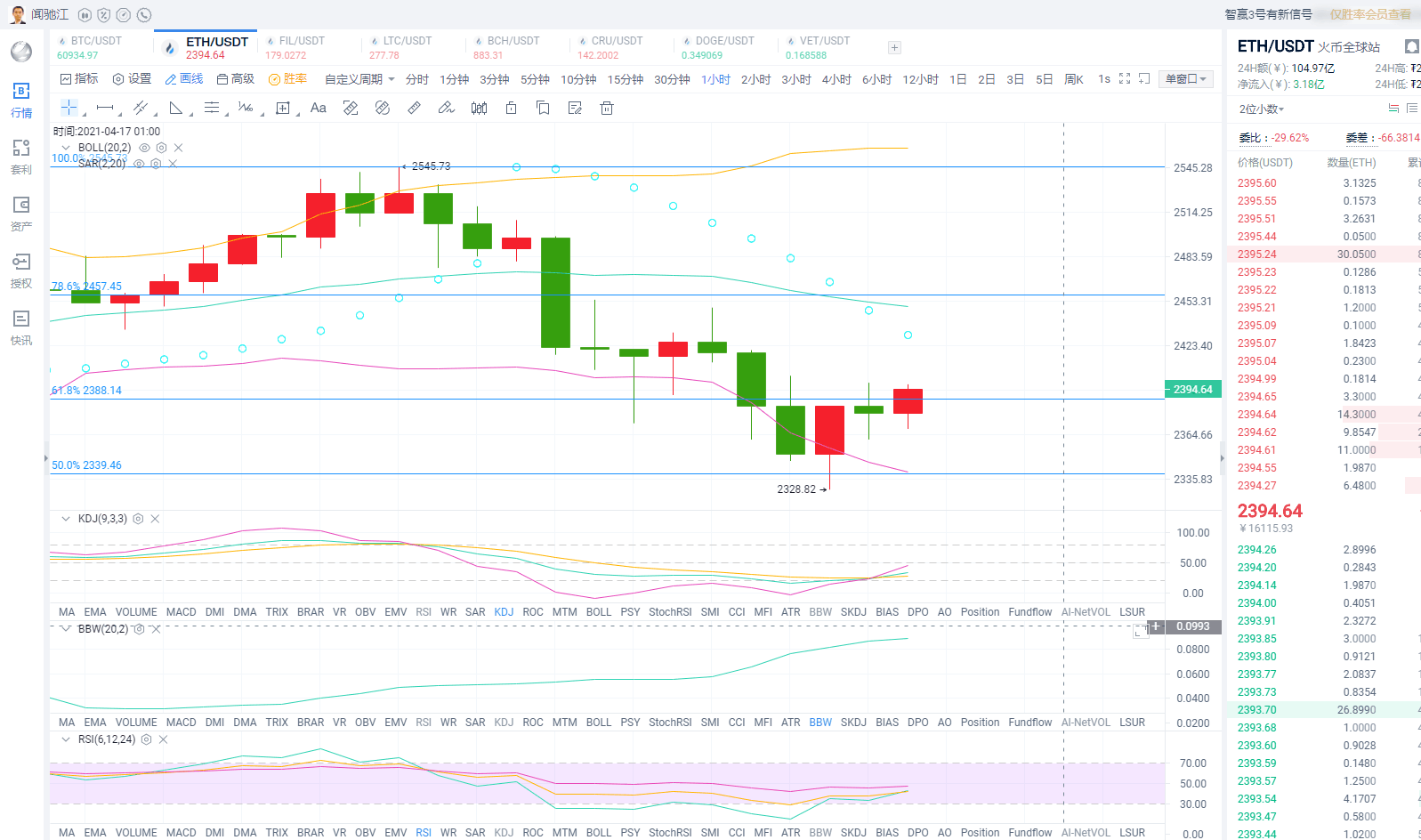Open the 快讯 news flash sidebar section

(21, 327)
